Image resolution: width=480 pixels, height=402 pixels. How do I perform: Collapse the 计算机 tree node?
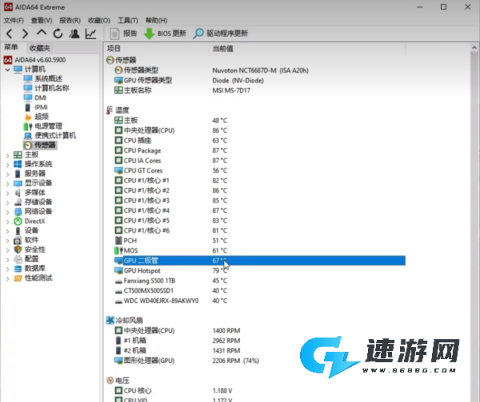coord(8,70)
